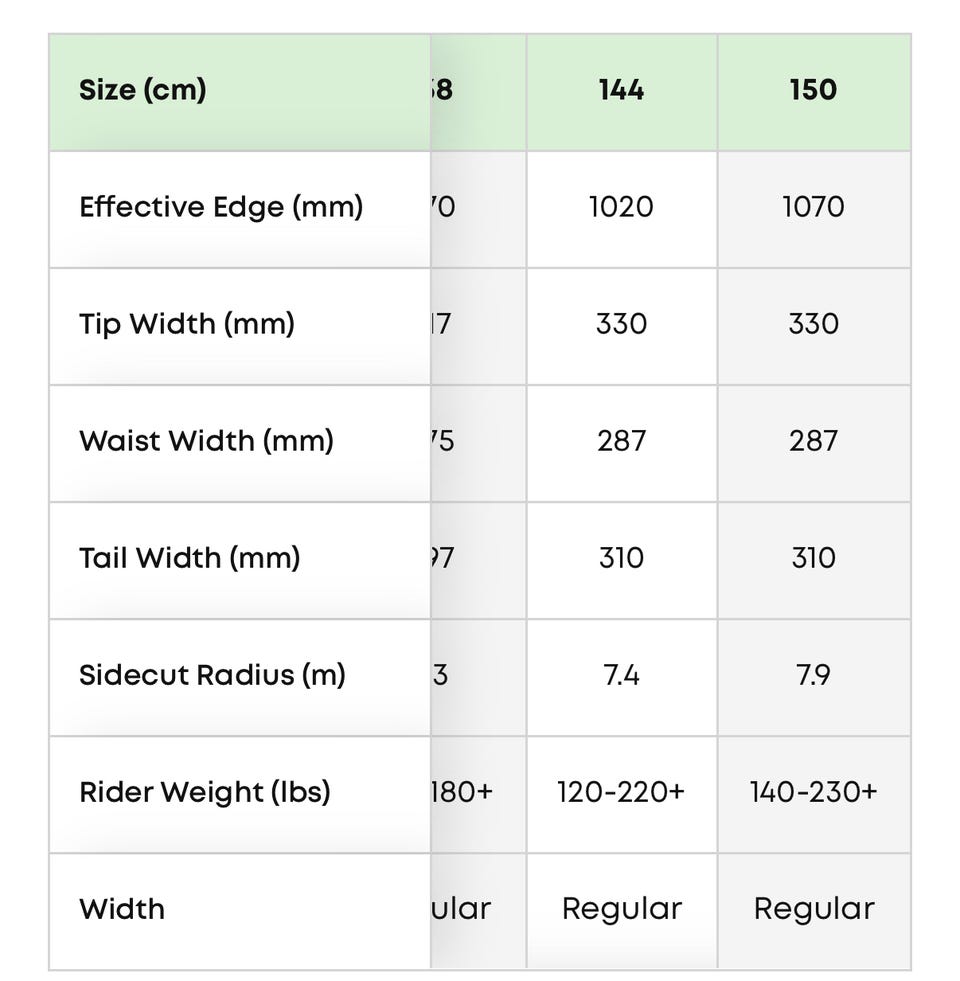Viewport: 960px width, 981px height.
Task: Click the Width row label
Action: (x=122, y=909)
